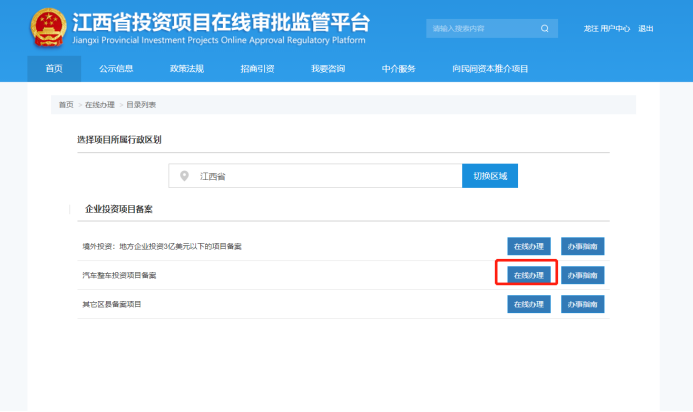Click the 退出 logout link
Image resolution: width=693 pixels, height=412 pixels.
[x=646, y=29]
